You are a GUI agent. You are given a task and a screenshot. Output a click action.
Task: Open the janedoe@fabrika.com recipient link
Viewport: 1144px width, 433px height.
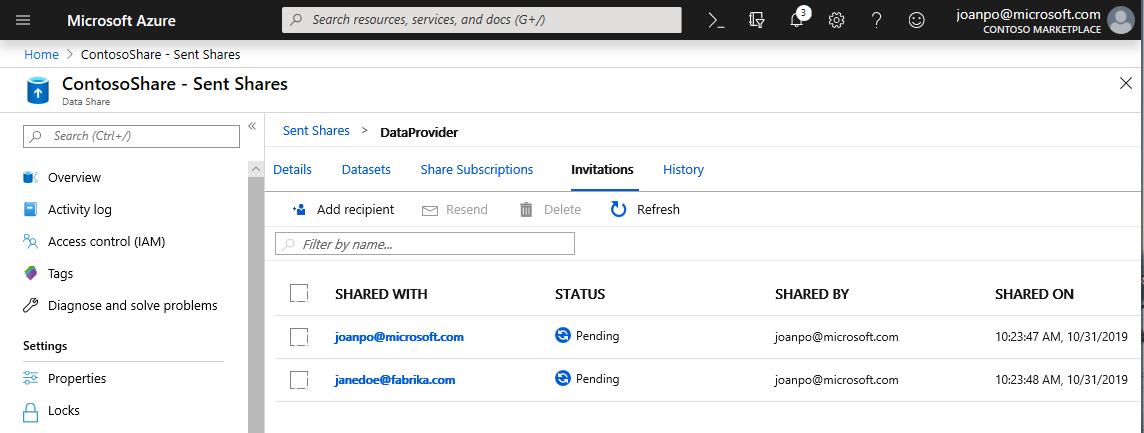pyautogui.click(x=395, y=380)
